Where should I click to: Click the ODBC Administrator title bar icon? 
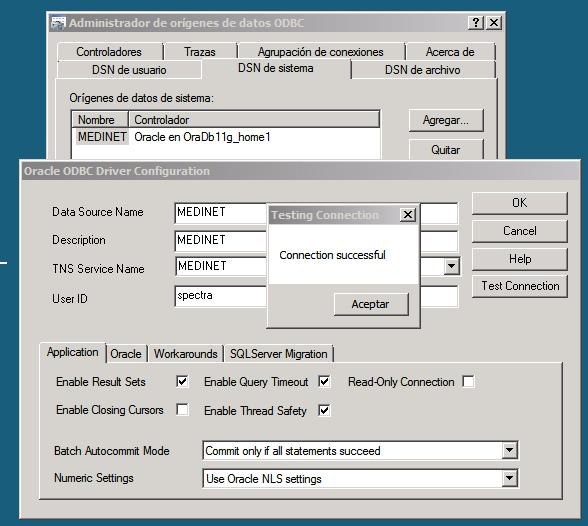pos(58,23)
